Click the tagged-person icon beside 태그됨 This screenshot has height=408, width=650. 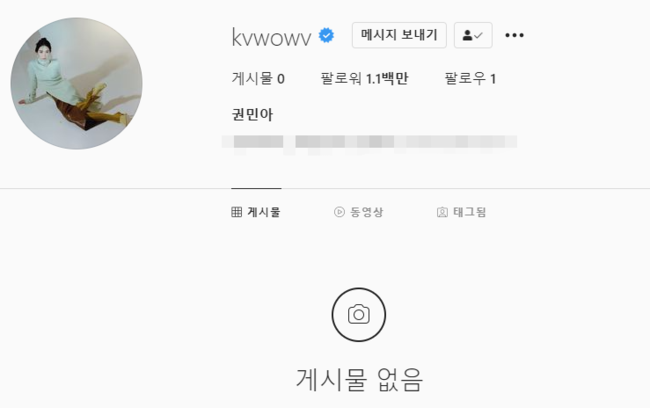[442, 212]
